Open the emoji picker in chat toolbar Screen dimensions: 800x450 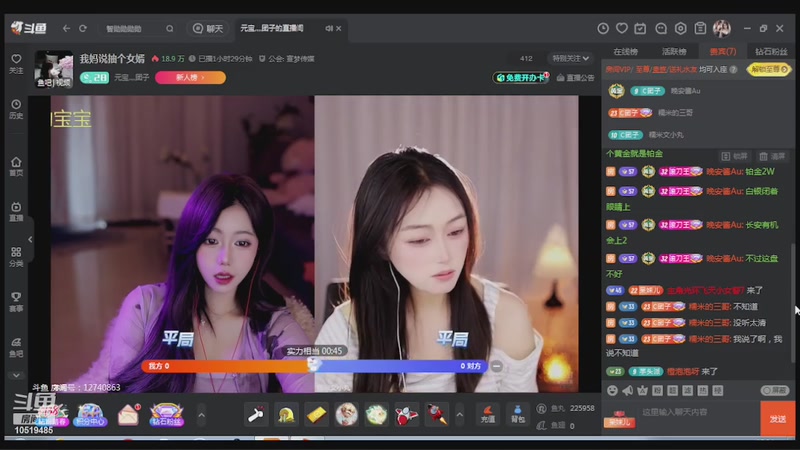[612, 390]
